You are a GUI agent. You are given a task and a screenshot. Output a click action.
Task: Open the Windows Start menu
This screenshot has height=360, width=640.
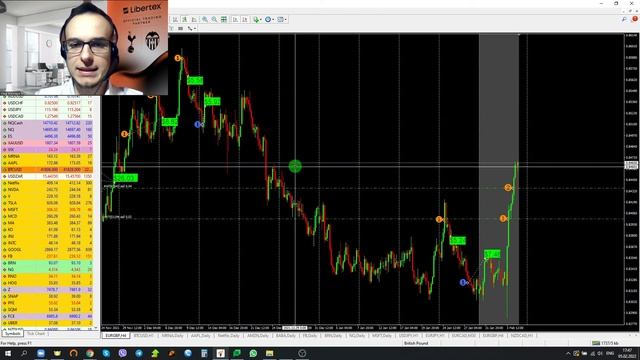8,353
